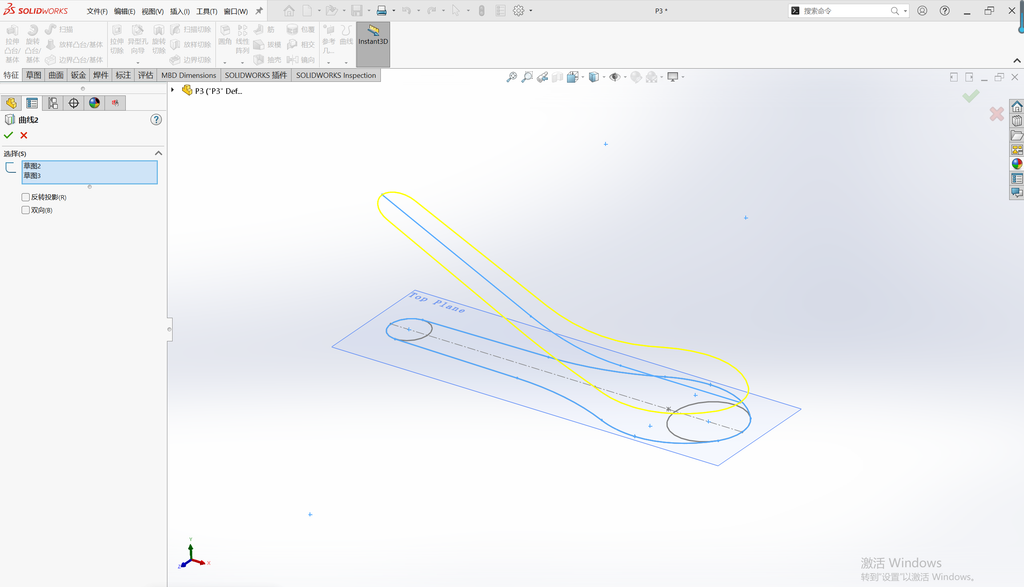
Task: Click the Previous View icon
Action: (x=543, y=77)
